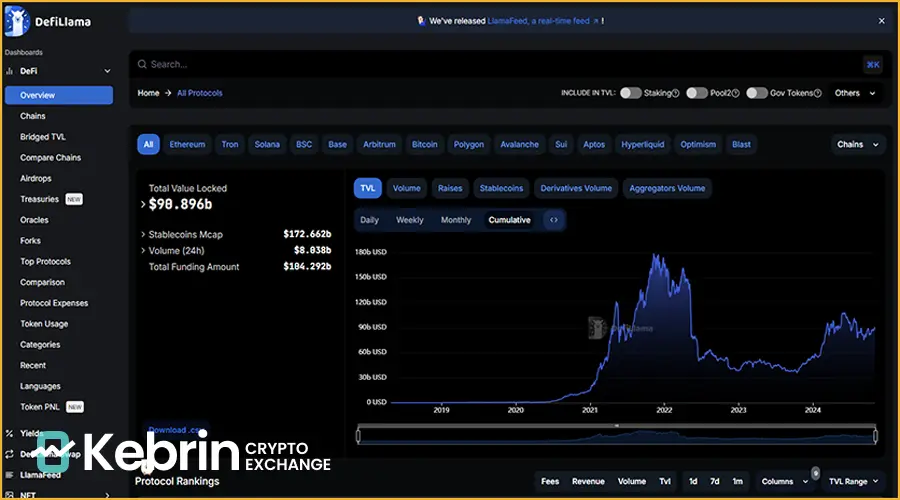Select Overview in the sidebar
This screenshot has width=900, height=500.
[59, 95]
